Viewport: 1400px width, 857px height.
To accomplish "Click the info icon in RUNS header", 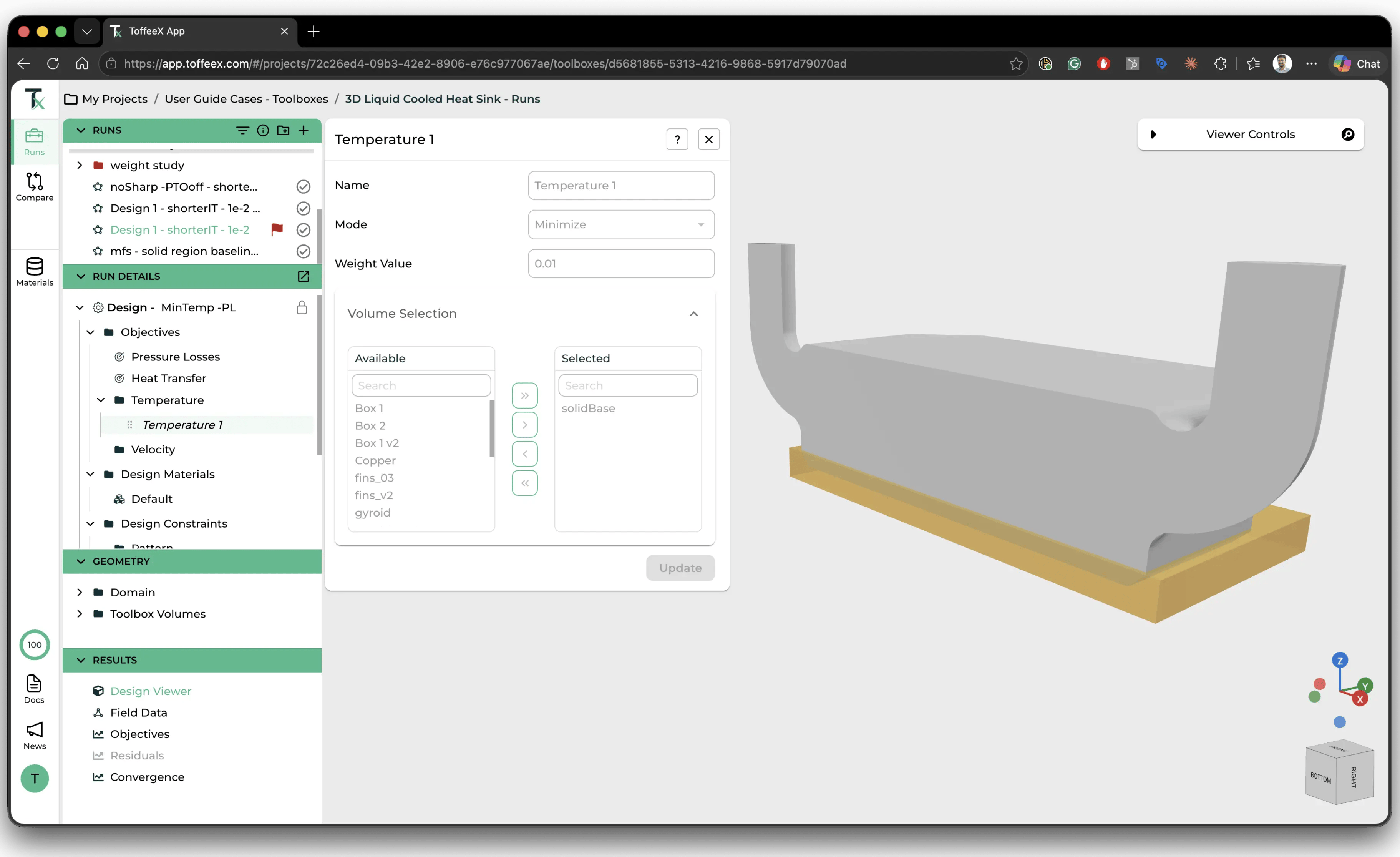I will click(x=262, y=130).
